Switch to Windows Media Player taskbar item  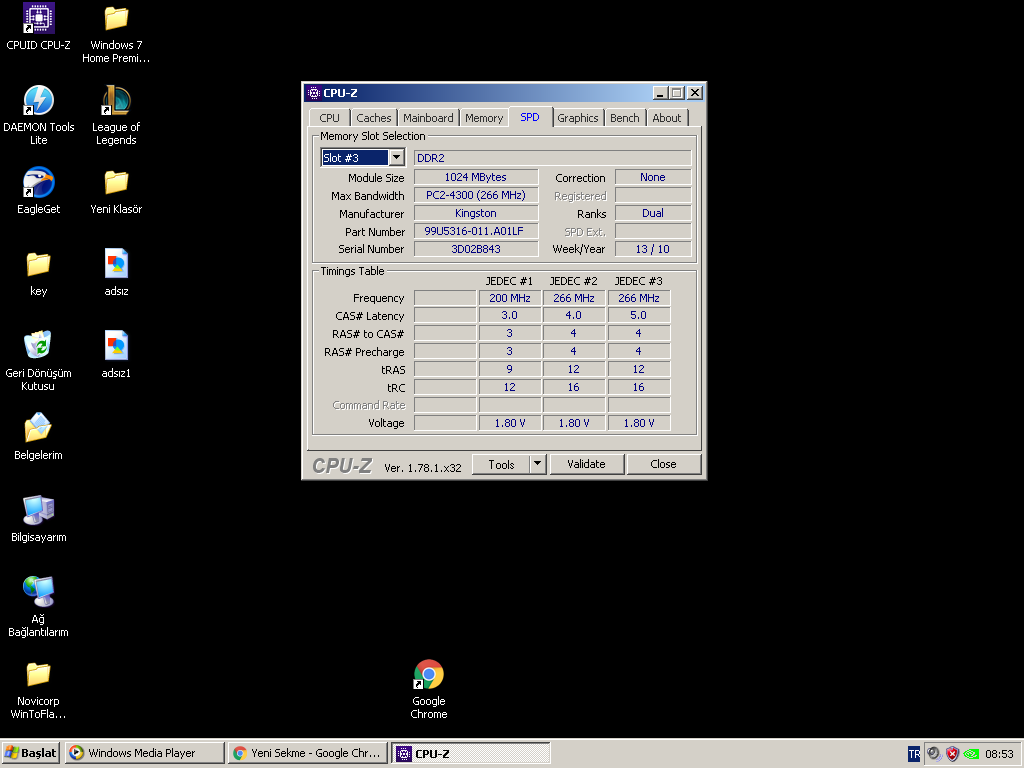[144, 753]
